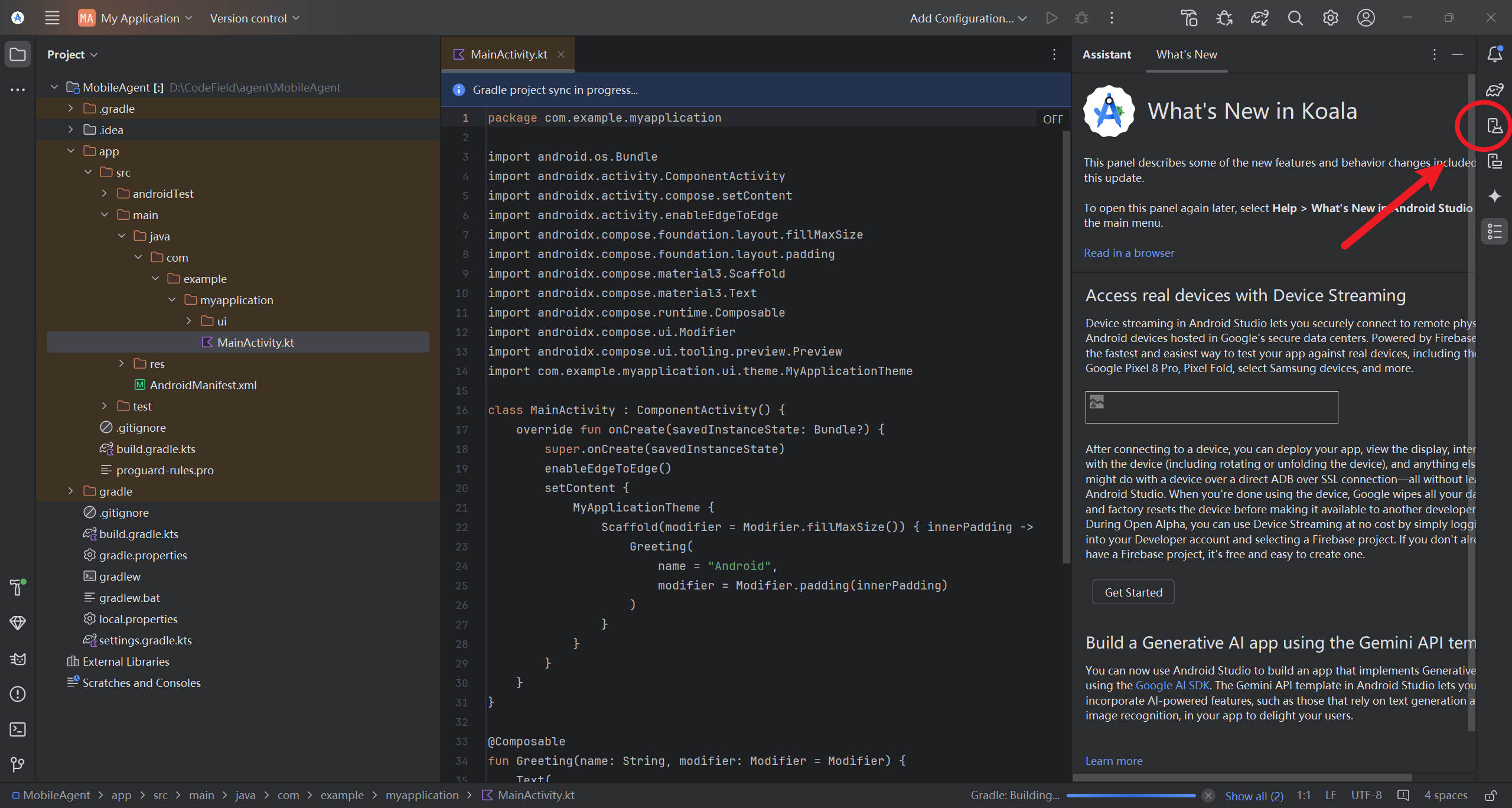The image size is (1512, 808).
Task: Open the App Quality Insights gem icon
Action: pyautogui.click(x=18, y=623)
